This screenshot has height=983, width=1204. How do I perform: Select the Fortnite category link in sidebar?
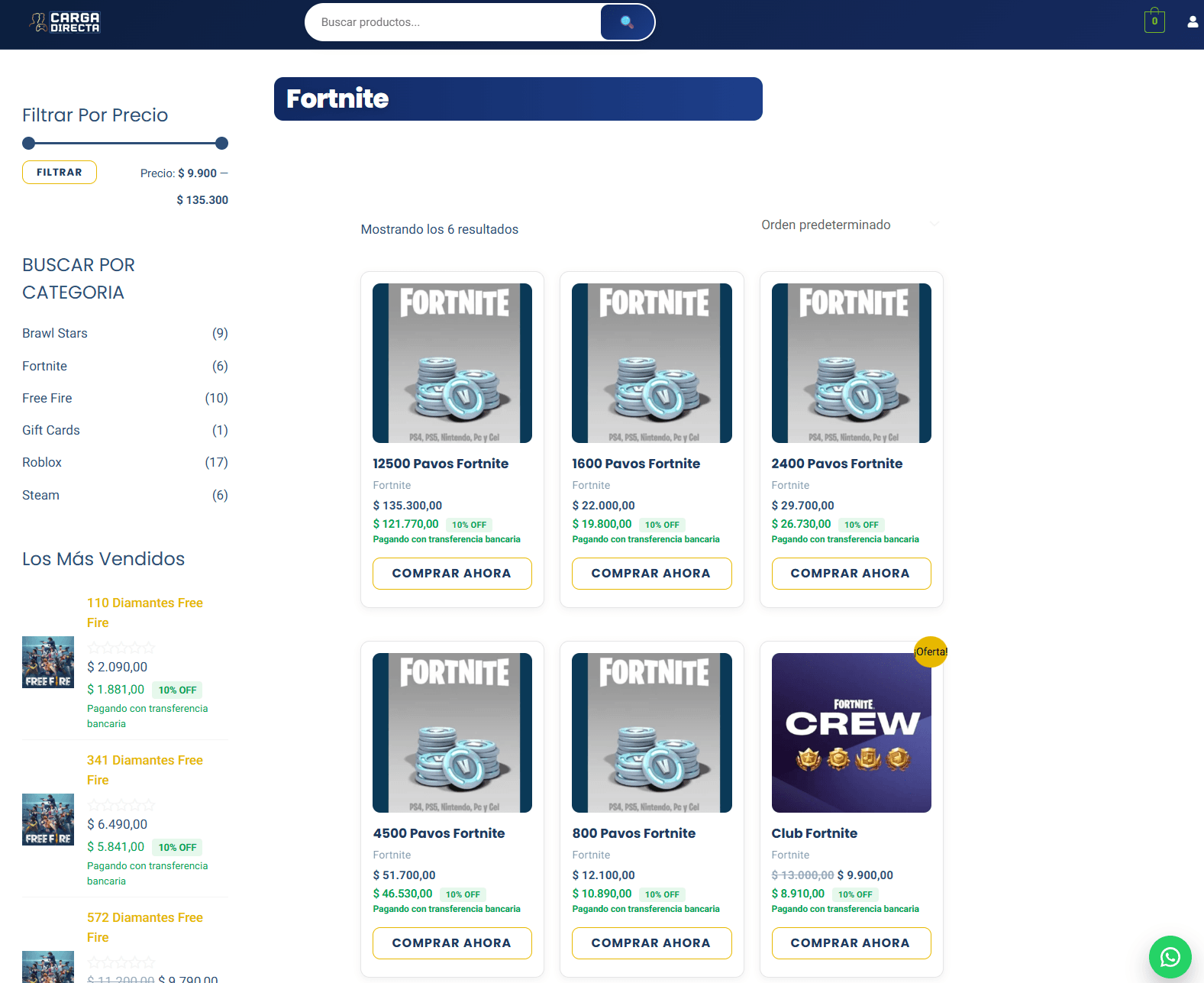click(x=45, y=366)
